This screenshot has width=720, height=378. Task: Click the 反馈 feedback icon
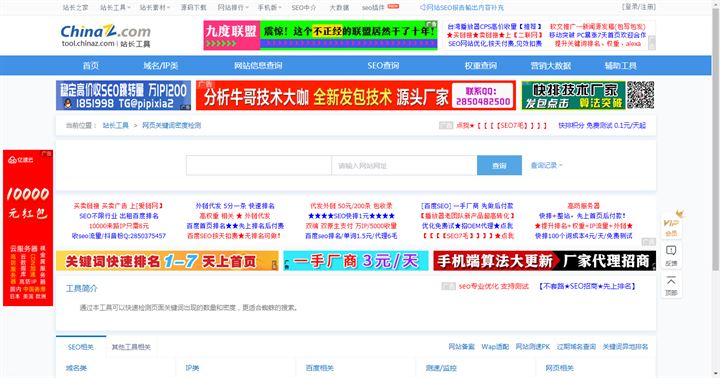pos(671,256)
